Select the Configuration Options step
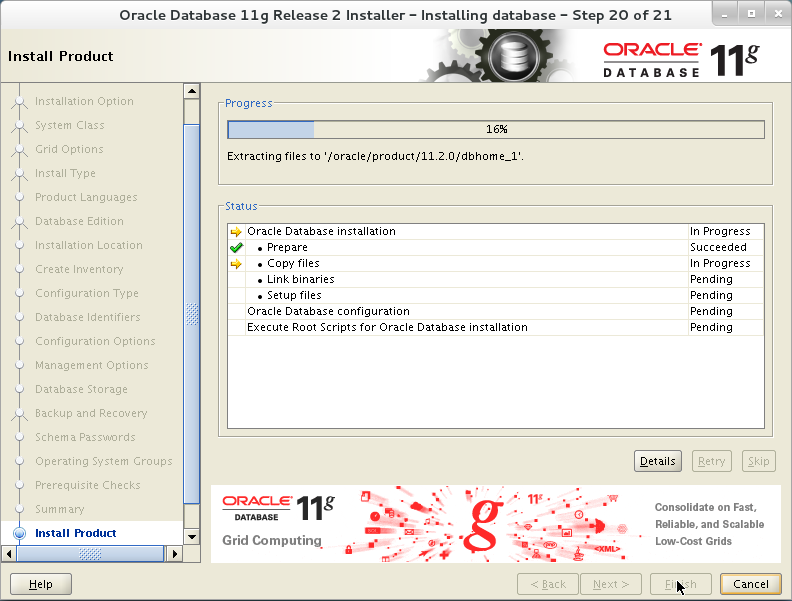 [x=95, y=341]
